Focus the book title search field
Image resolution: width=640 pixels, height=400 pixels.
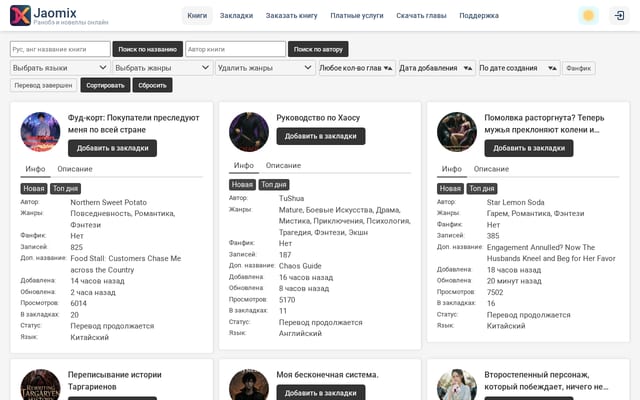click(x=60, y=49)
